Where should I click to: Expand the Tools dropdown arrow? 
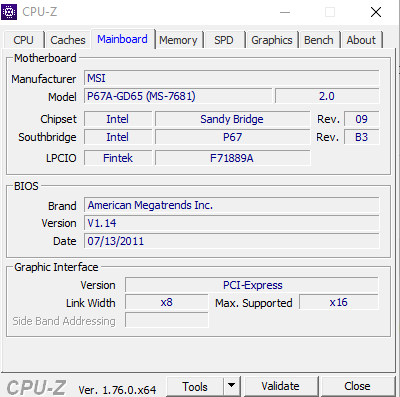coord(232,387)
